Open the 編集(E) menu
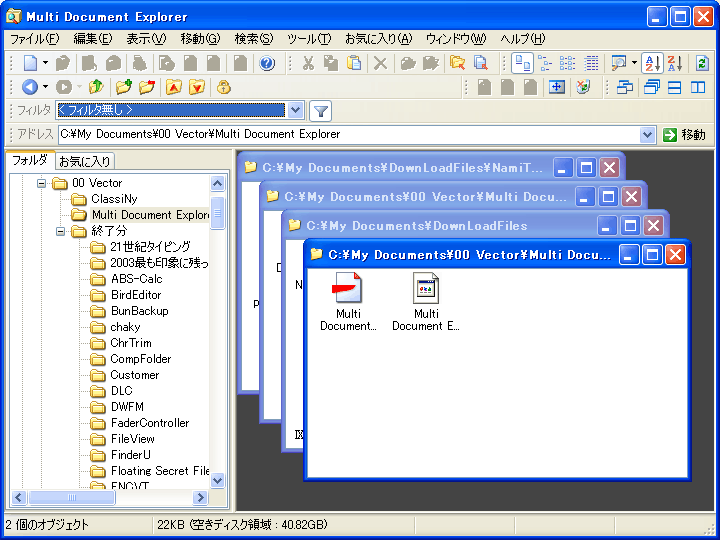 click(93, 39)
